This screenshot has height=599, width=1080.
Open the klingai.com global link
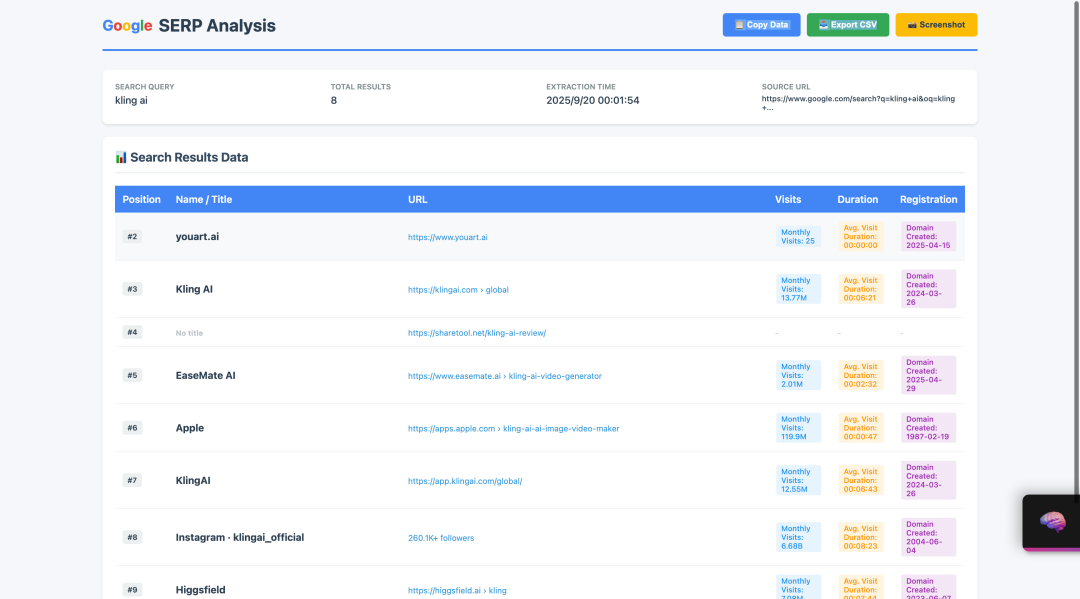(458, 290)
